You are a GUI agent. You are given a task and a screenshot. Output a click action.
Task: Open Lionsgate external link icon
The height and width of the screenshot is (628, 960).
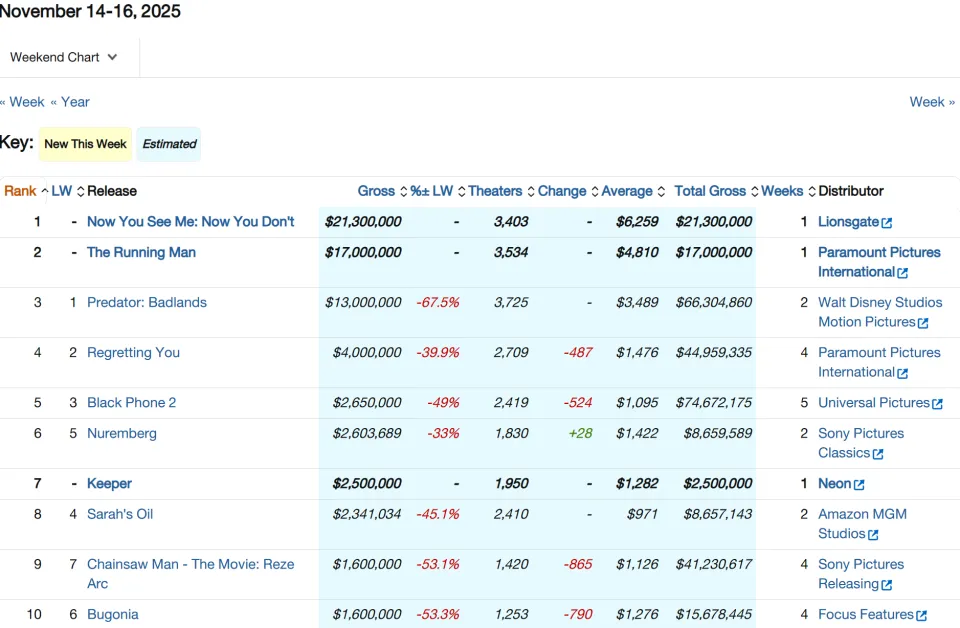pyautogui.click(x=887, y=223)
